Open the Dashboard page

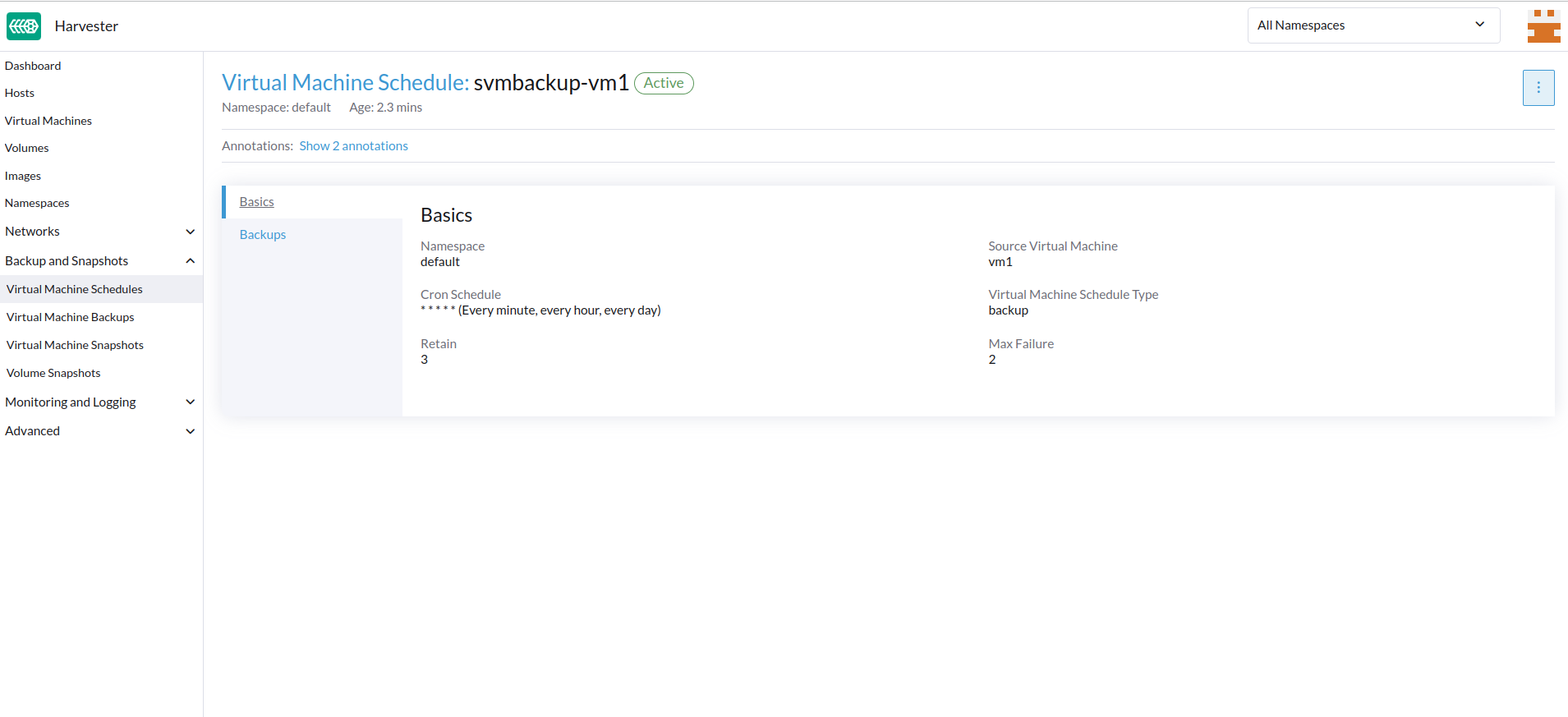click(33, 66)
